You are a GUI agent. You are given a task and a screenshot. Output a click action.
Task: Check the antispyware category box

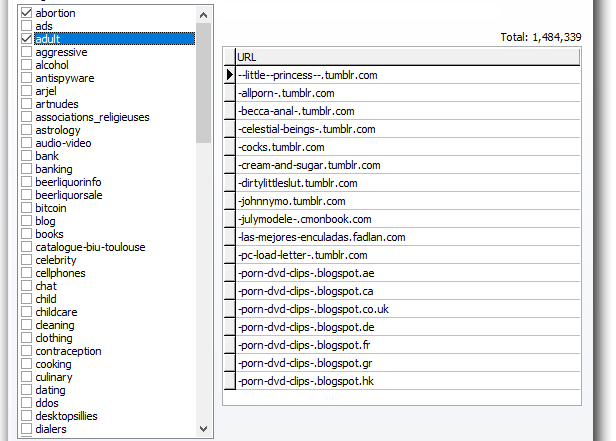tap(27, 78)
